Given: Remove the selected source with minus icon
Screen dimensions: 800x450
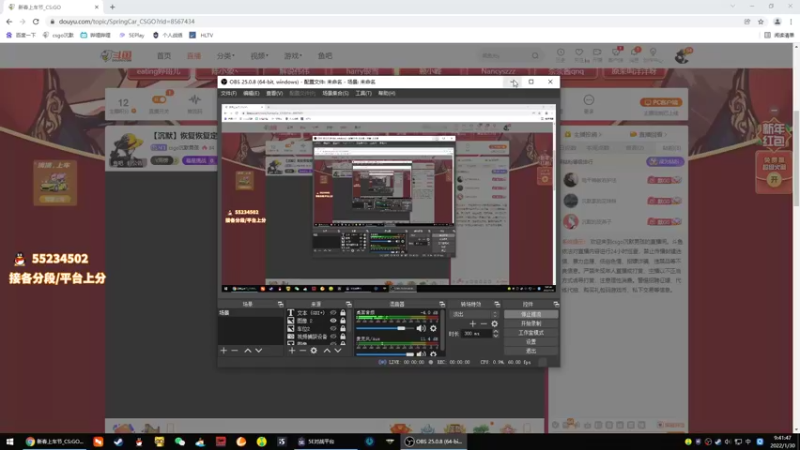Looking at the screenshot, I should 303,351.
